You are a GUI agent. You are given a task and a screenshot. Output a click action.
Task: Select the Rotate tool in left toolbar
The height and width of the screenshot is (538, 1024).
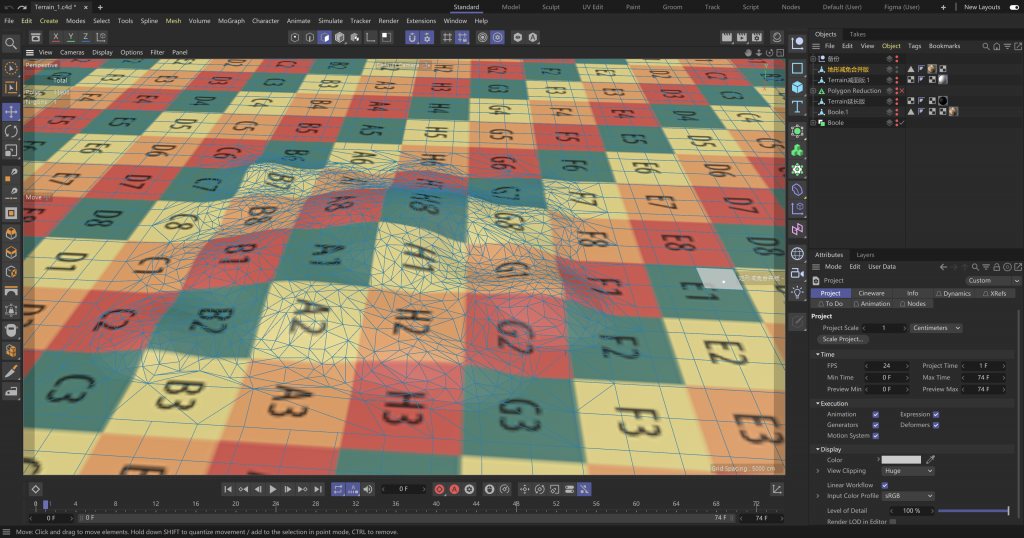tap(11, 131)
